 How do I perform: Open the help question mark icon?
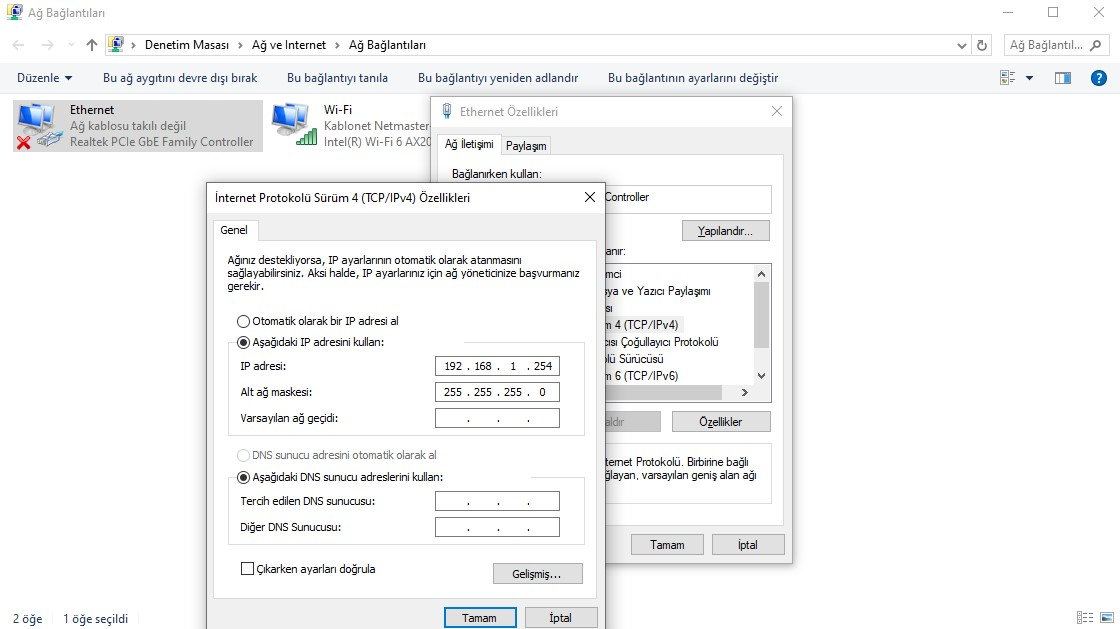pyautogui.click(x=1099, y=78)
